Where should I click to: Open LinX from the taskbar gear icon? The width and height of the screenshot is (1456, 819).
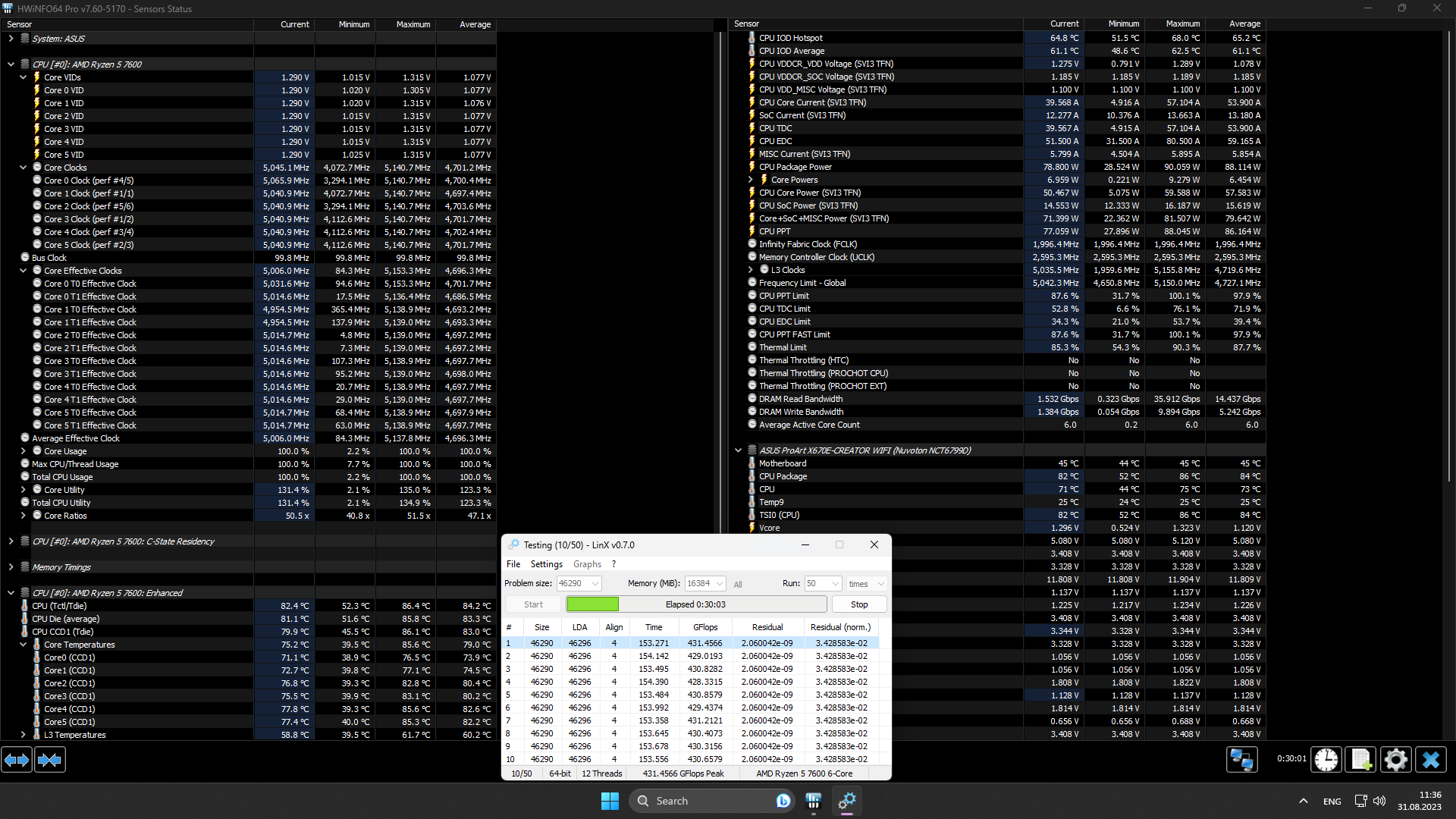[847, 801]
